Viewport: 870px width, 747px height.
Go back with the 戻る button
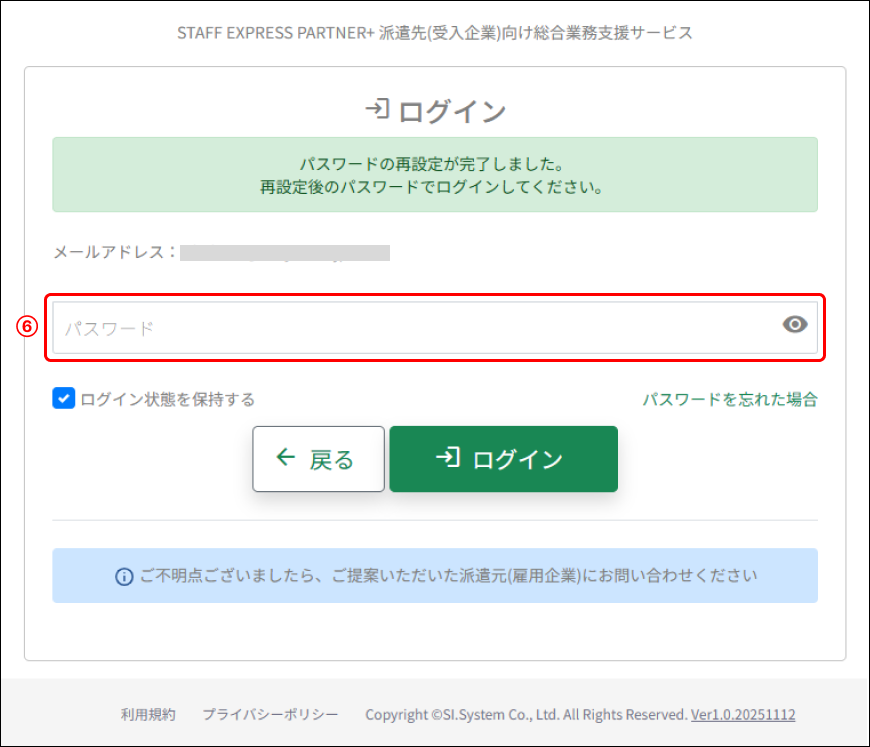click(x=318, y=459)
